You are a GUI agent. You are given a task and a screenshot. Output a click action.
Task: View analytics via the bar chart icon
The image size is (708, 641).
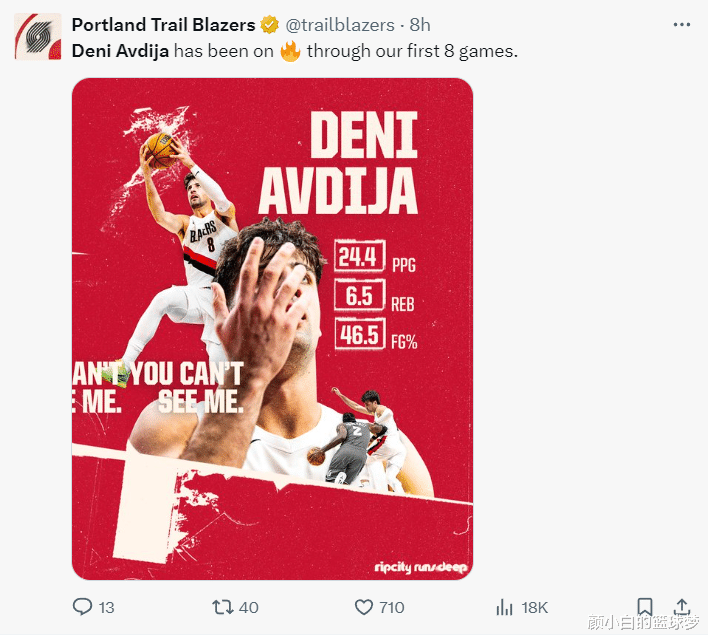pyautogui.click(x=505, y=606)
